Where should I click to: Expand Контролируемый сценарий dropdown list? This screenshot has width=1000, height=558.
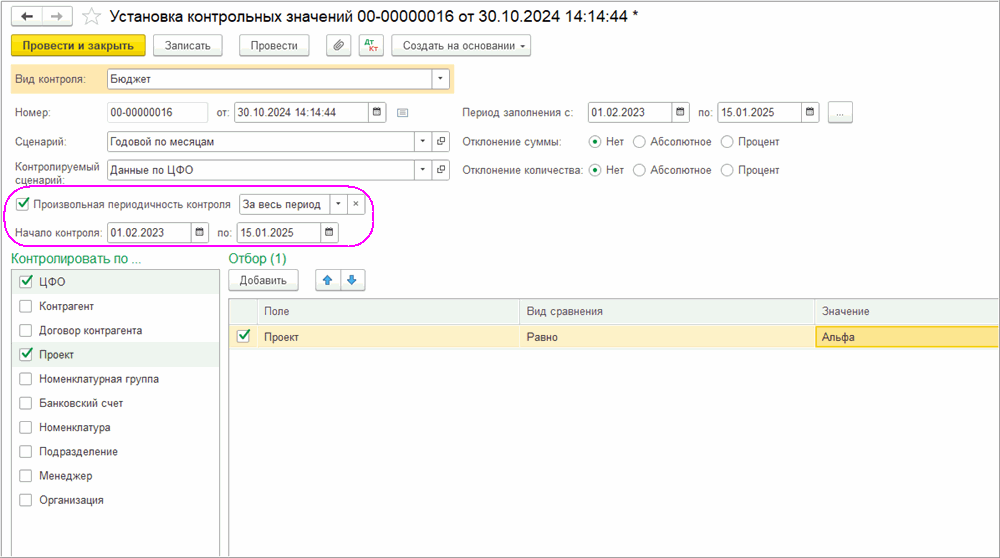tap(422, 171)
